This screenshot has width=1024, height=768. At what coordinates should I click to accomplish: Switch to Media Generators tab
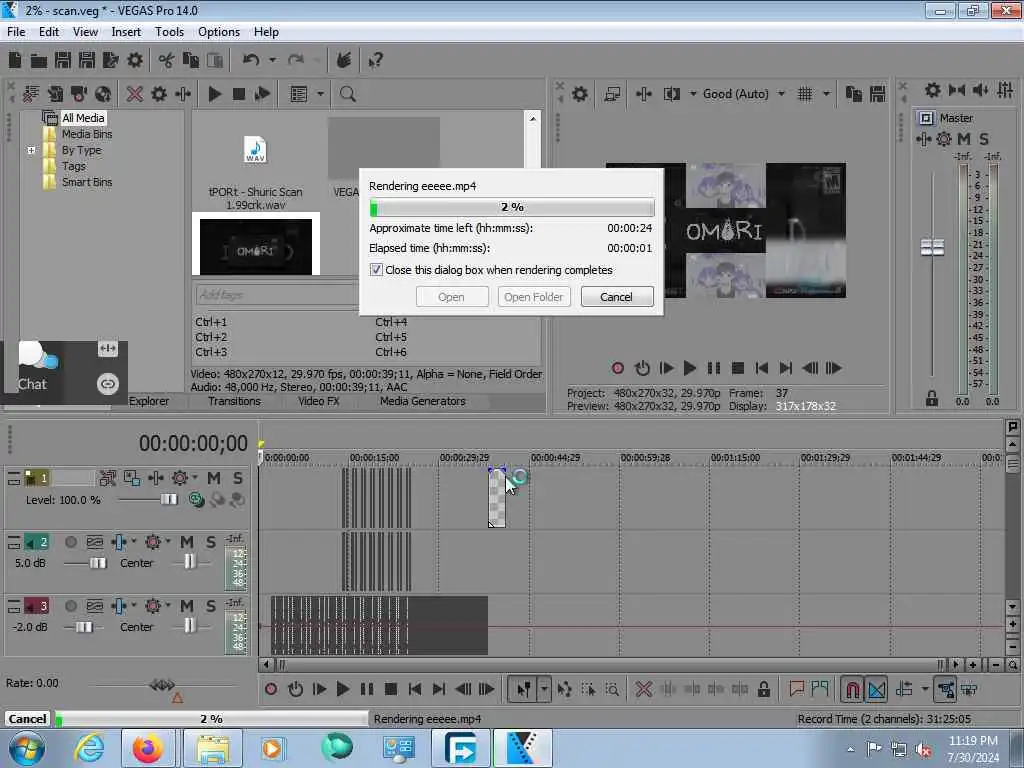423,401
